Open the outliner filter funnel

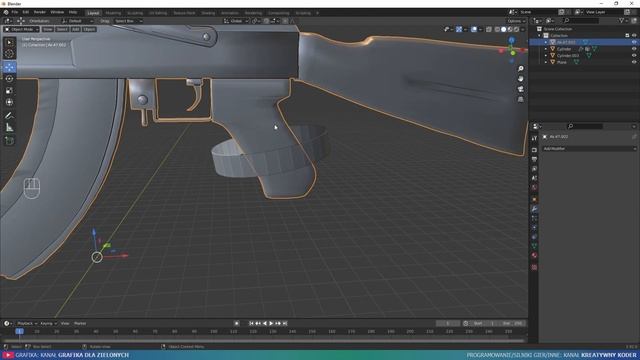coord(621,20)
